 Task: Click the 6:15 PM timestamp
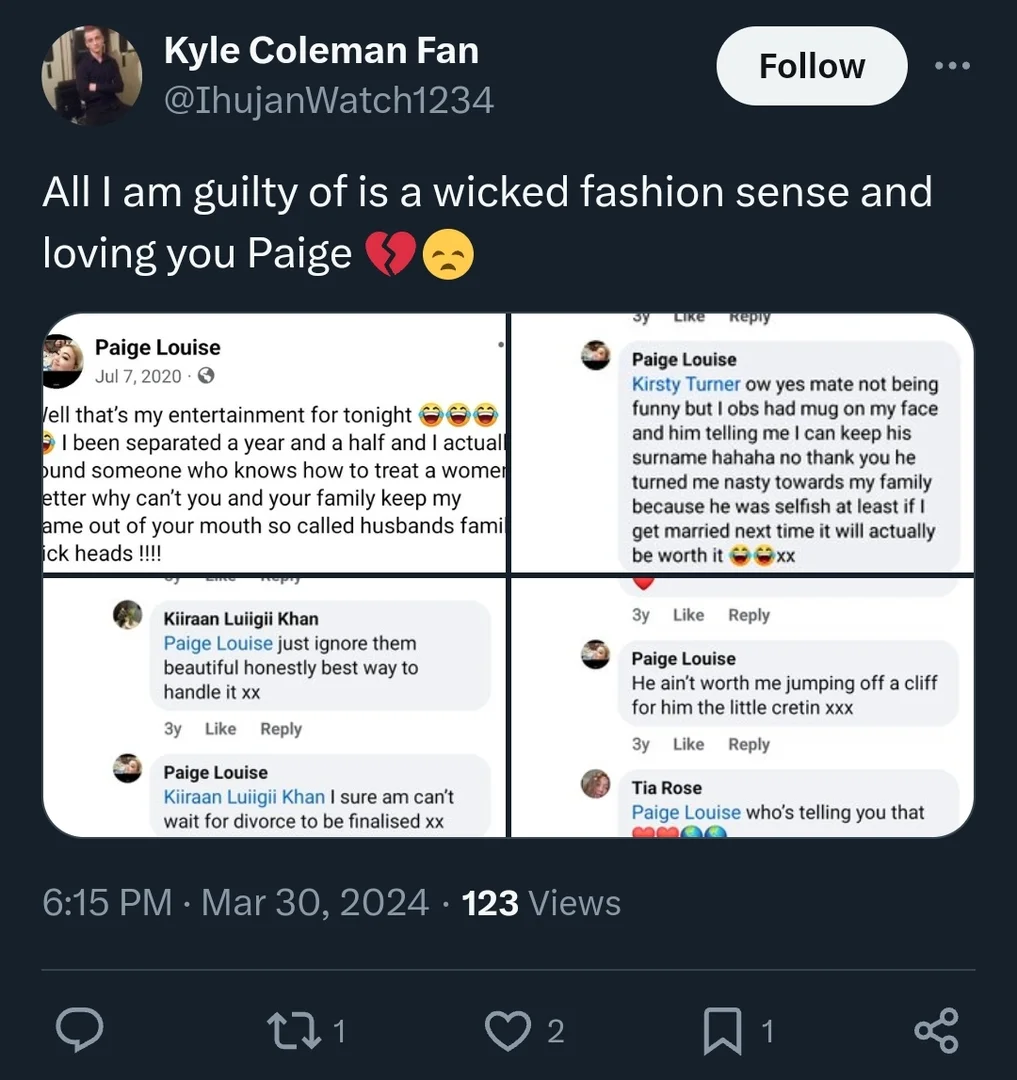point(107,902)
